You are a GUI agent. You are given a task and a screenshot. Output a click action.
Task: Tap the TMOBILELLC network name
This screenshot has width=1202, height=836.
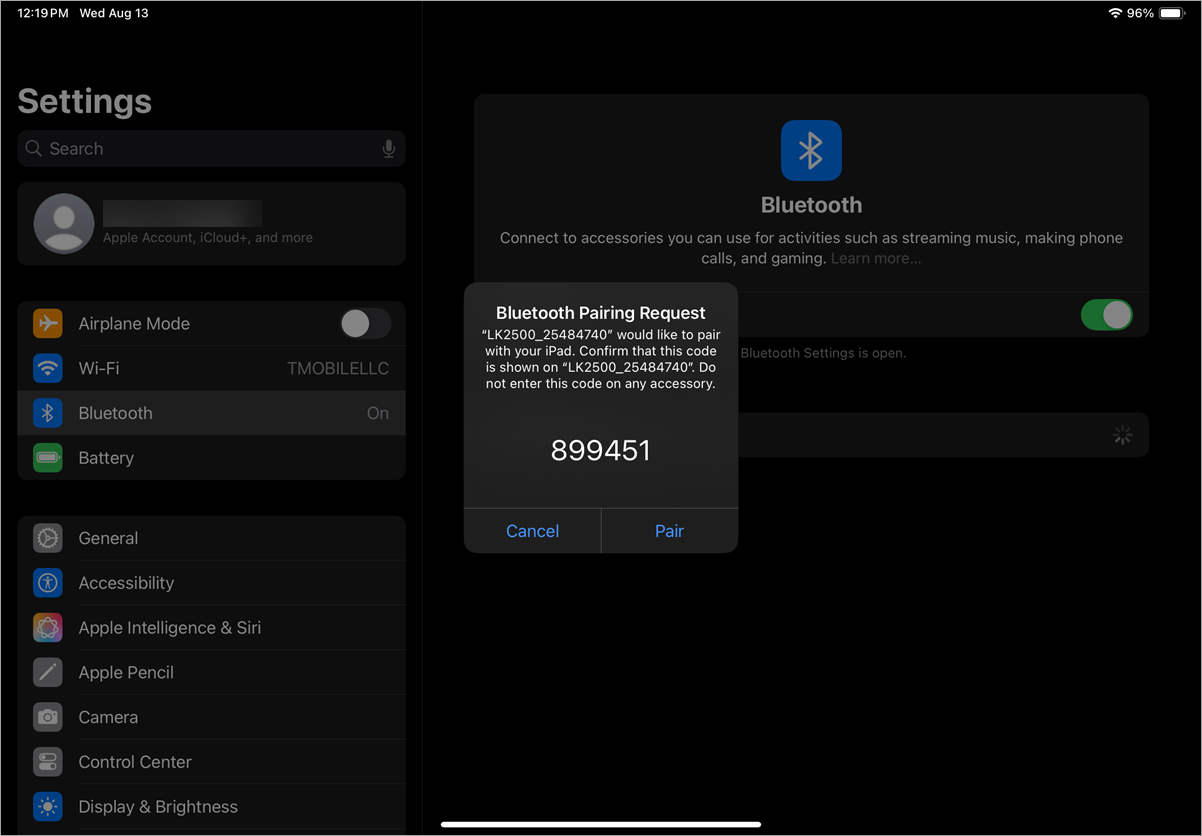(x=338, y=368)
